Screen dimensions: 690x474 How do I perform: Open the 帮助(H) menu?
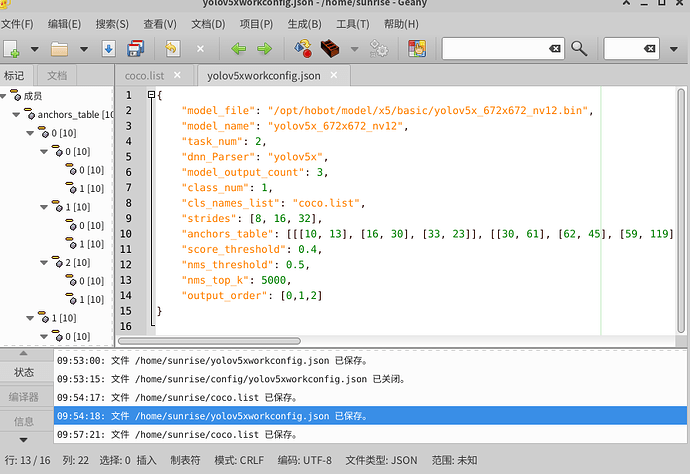click(401, 24)
